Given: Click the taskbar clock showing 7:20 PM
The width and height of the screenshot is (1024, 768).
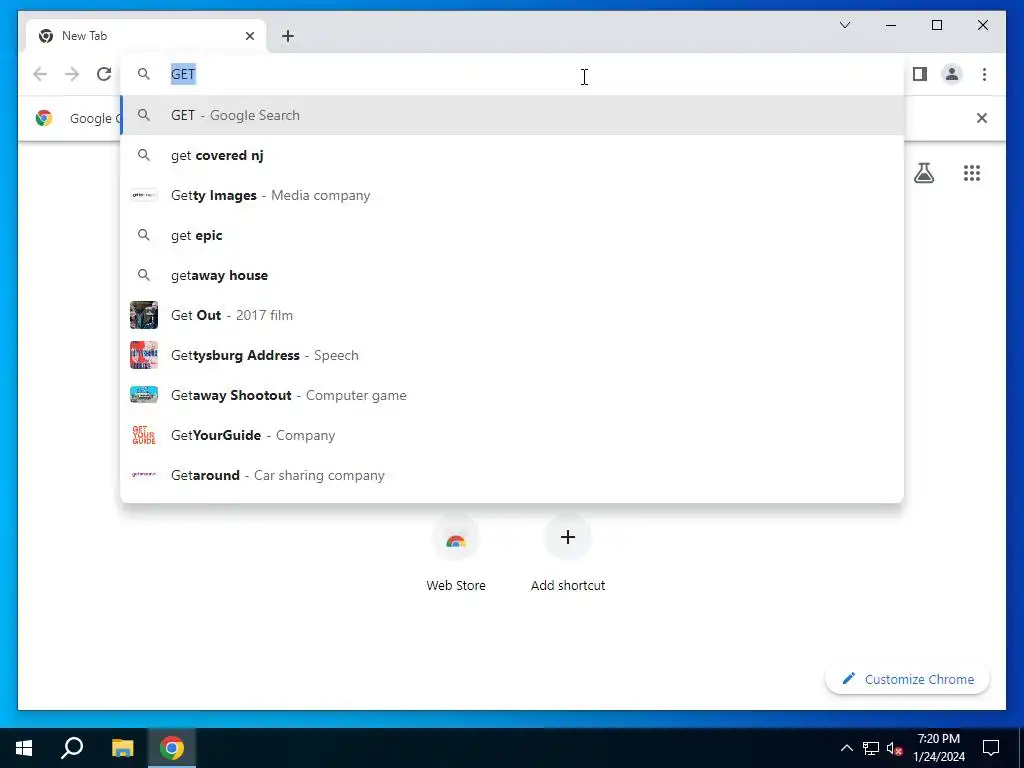Looking at the screenshot, I should coord(938,748).
